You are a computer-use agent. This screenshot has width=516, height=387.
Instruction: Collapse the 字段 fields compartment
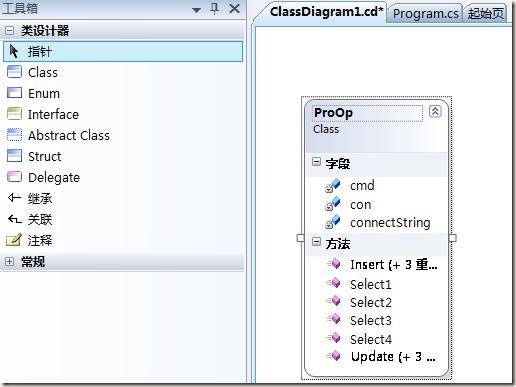[316, 162]
